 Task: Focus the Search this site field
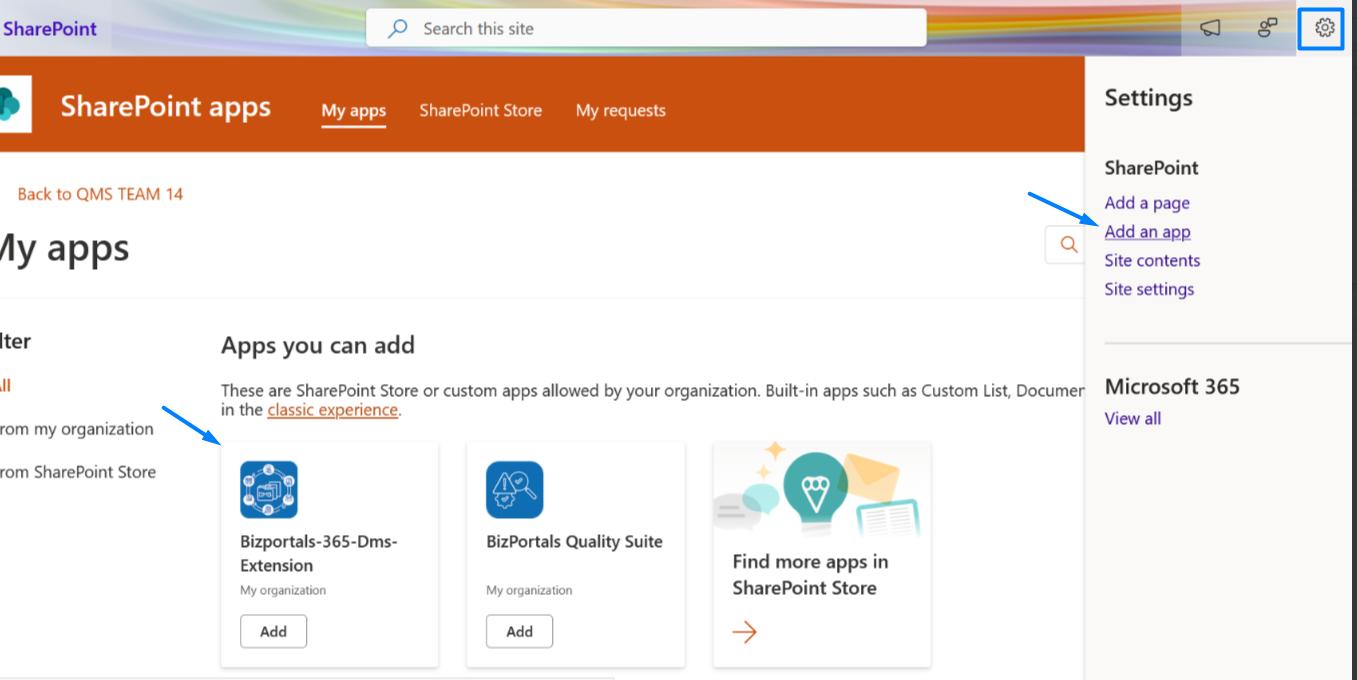(x=646, y=29)
